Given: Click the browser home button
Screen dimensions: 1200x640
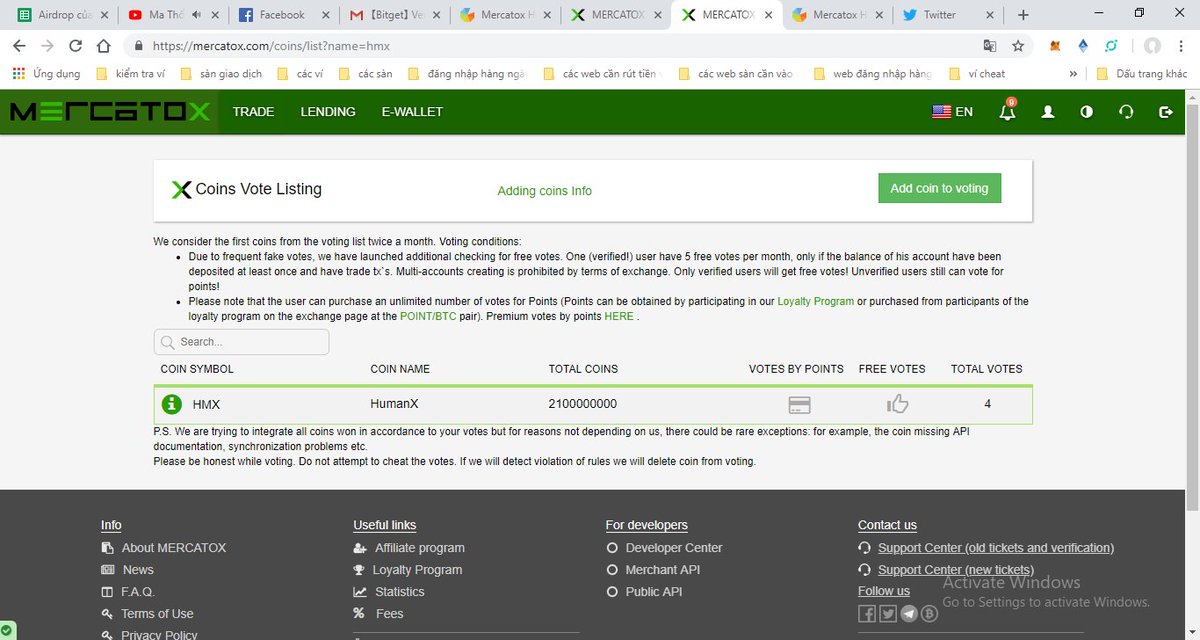Looking at the screenshot, I should click(x=103, y=46).
